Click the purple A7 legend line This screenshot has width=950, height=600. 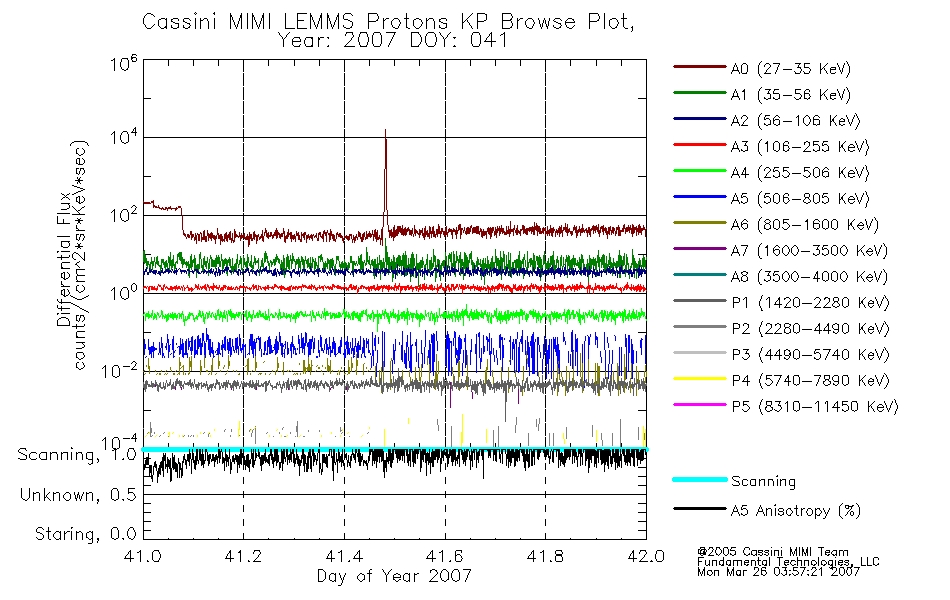[699, 248]
